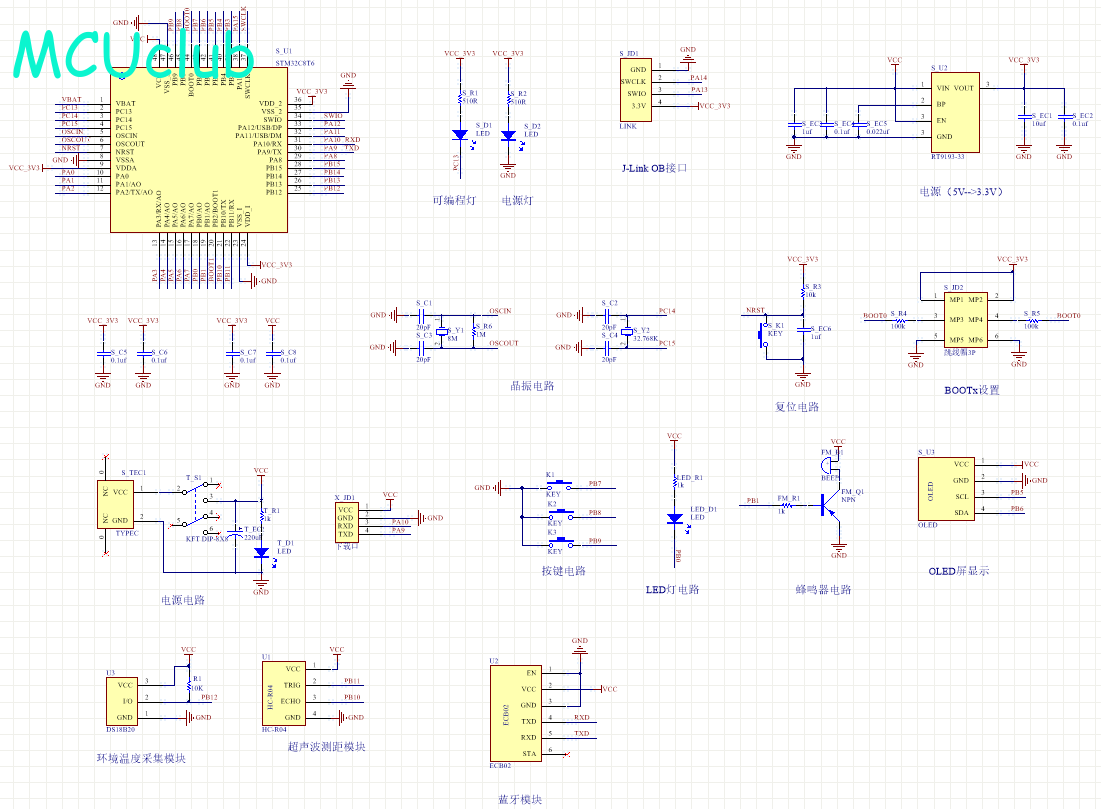The height and width of the screenshot is (809, 1101).
Task: Click the S_R4 100k resistor
Action: [x=899, y=321]
